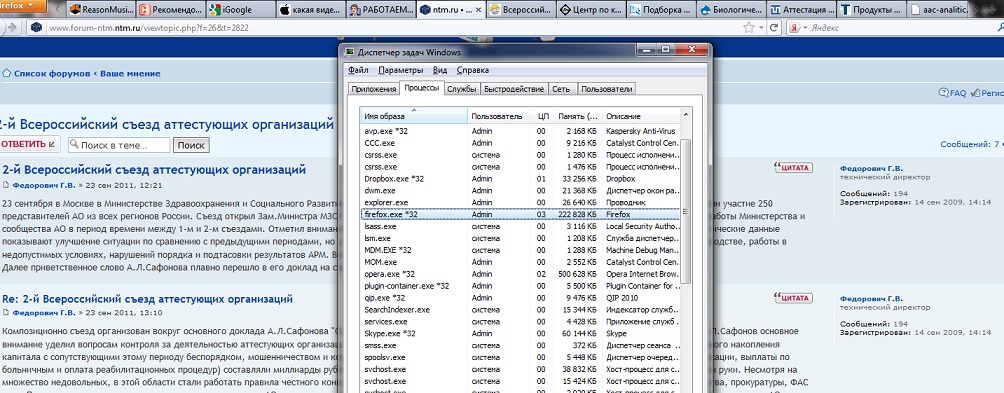Open the 'Re: 2-й Всероссийский съезд' post title
Image resolution: width=1004 pixels, height=393 pixels.
click(148, 299)
